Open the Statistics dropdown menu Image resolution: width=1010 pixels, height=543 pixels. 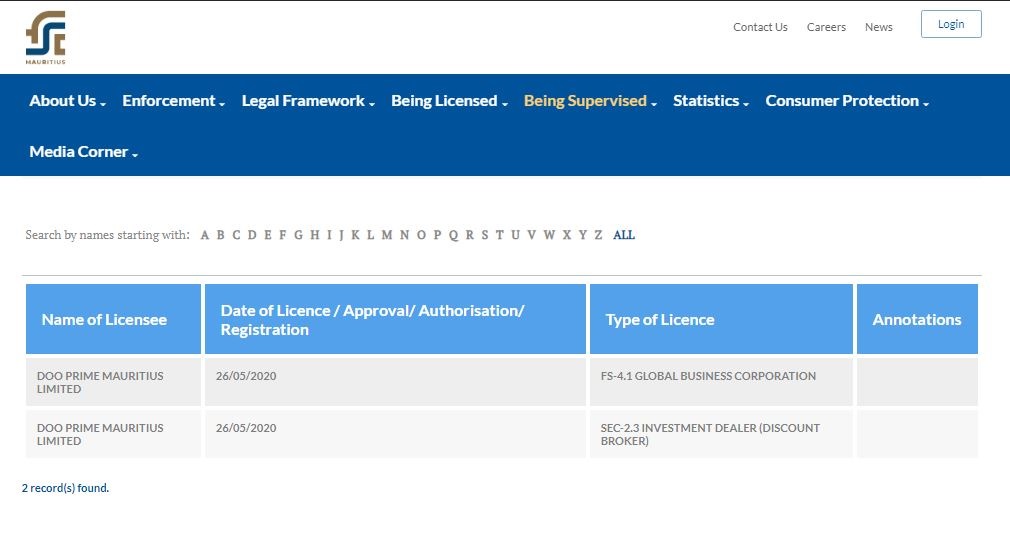tap(710, 100)
